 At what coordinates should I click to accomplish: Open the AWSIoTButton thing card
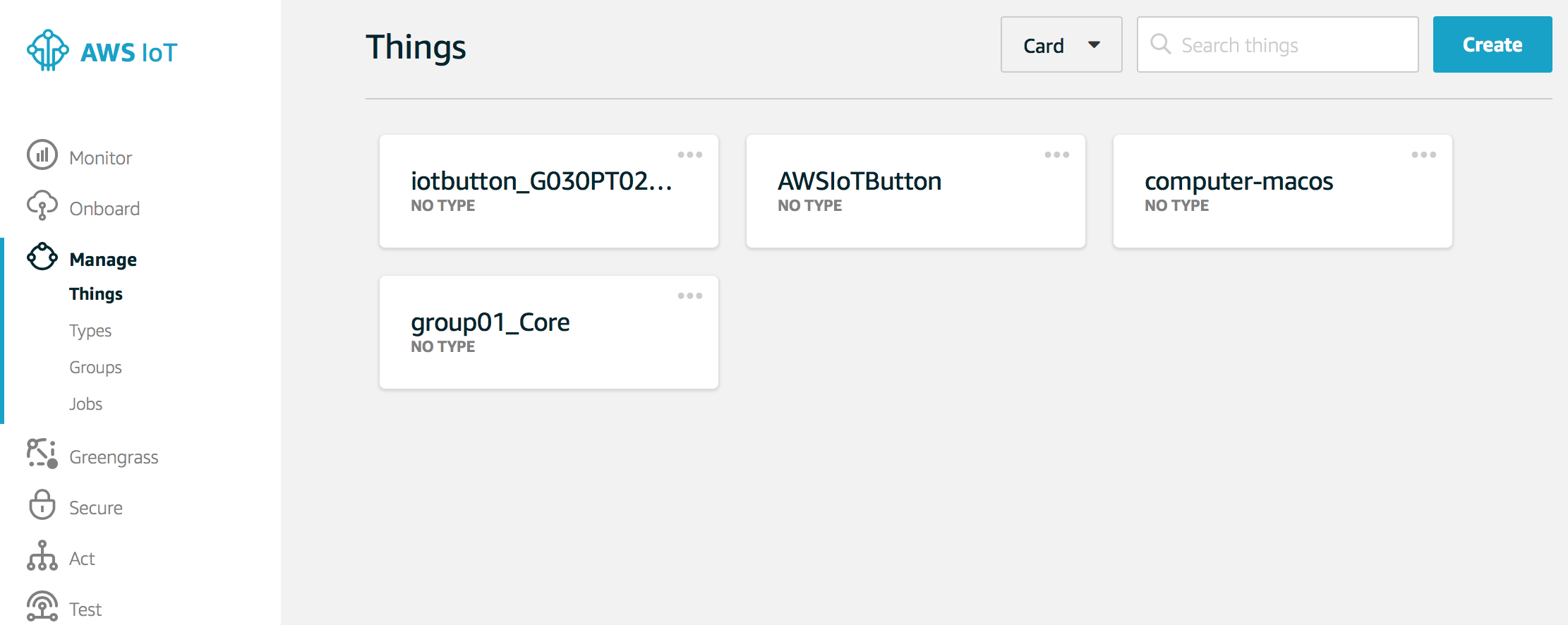click(916, 191)
